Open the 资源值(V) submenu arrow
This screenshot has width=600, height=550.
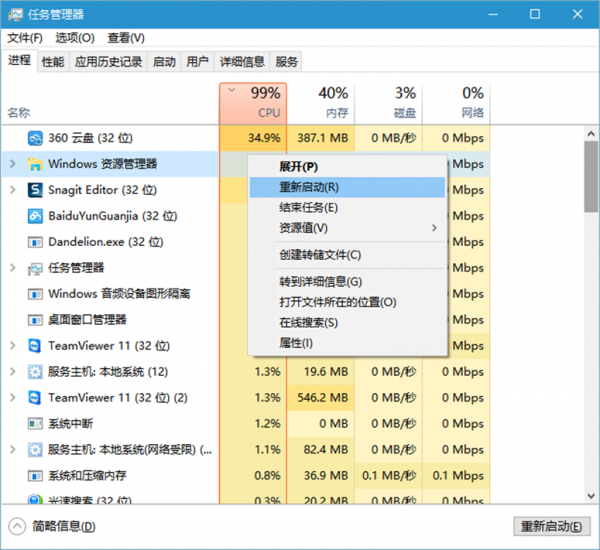coord(434,228)
